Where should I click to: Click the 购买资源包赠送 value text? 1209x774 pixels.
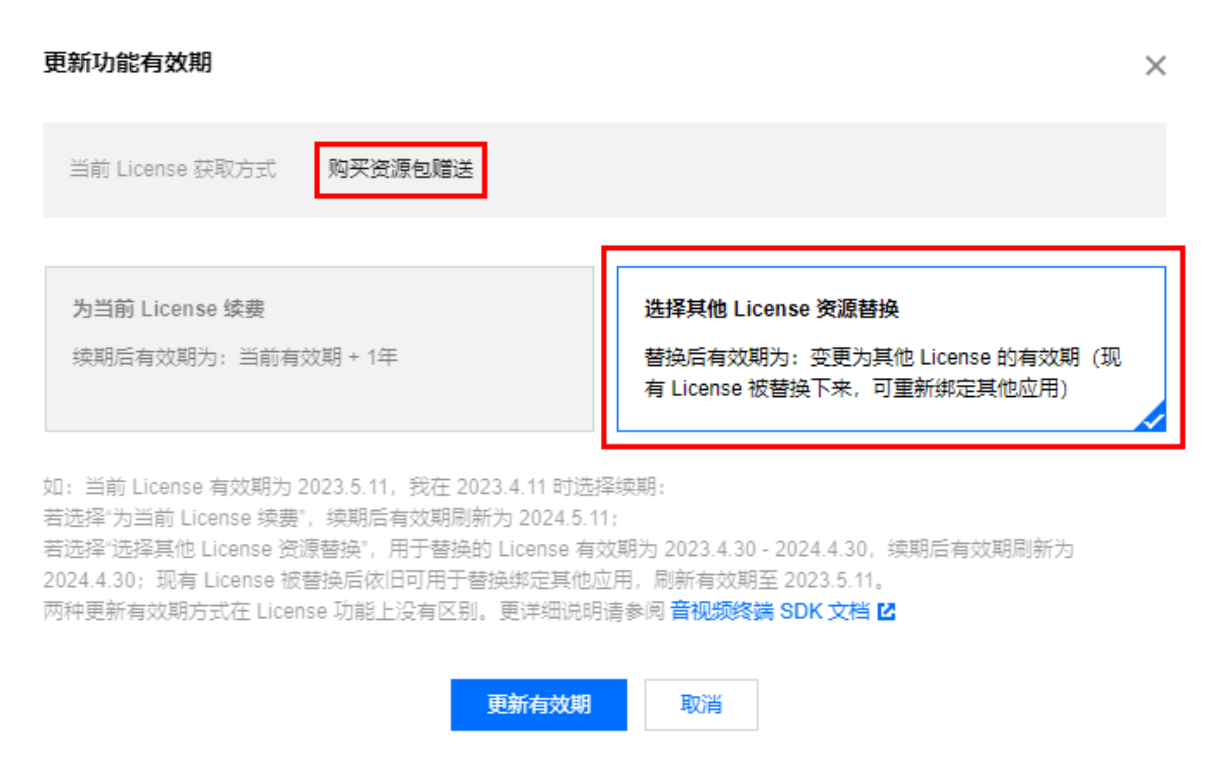coord(401,169)
